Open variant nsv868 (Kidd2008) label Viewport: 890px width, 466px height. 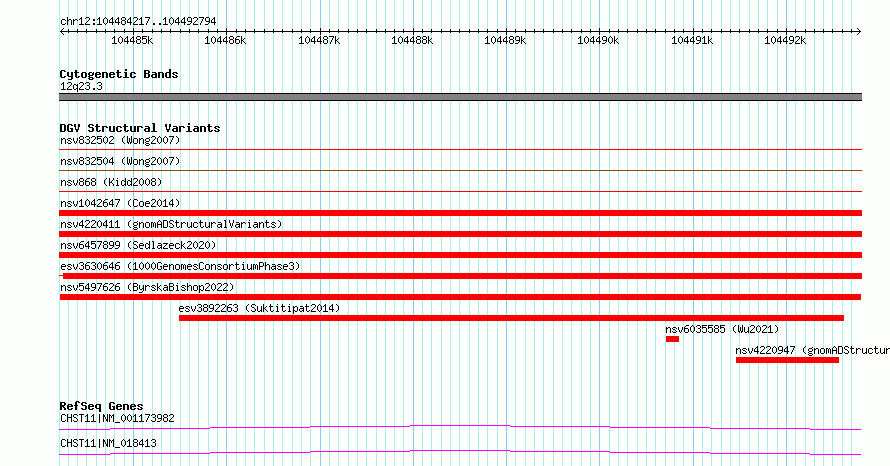[x=111, y=182]
